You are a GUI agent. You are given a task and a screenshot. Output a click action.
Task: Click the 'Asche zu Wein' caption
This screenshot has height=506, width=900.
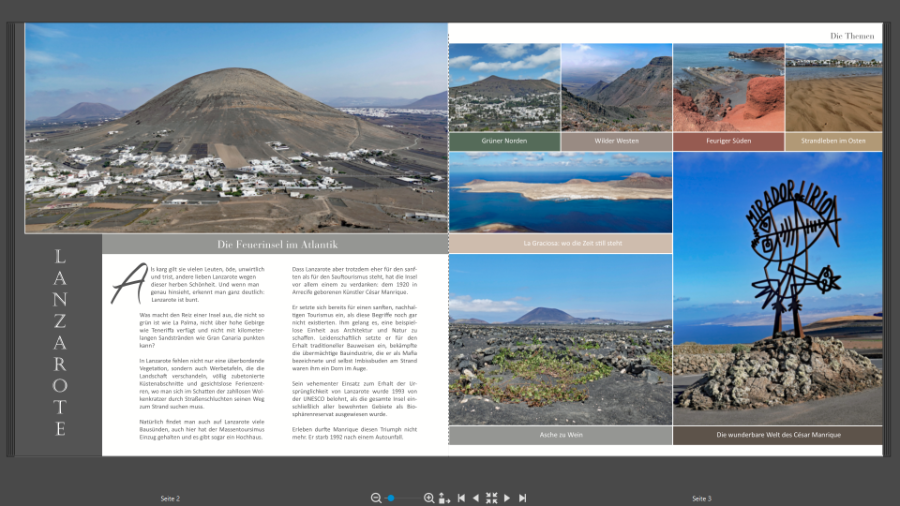560,435
